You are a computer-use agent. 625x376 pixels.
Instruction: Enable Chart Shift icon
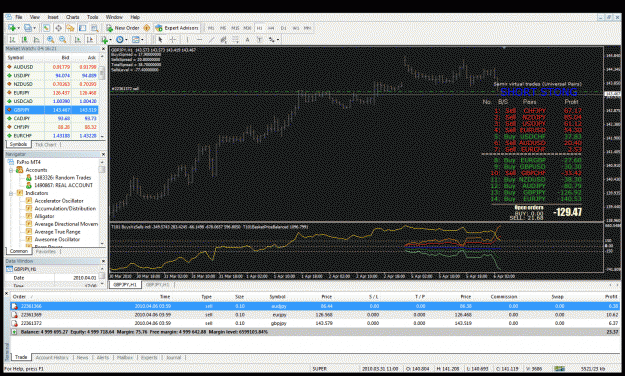[90, 39]
